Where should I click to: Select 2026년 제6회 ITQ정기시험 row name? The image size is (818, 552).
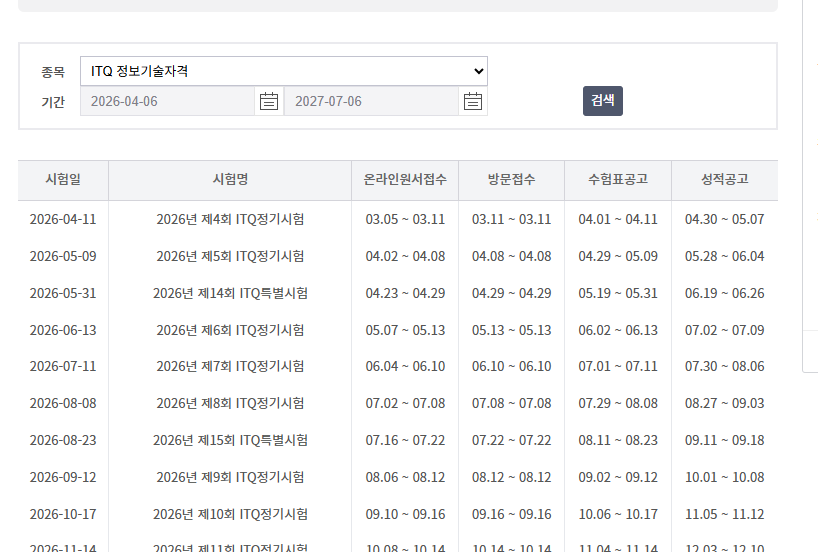coord(230,330)
